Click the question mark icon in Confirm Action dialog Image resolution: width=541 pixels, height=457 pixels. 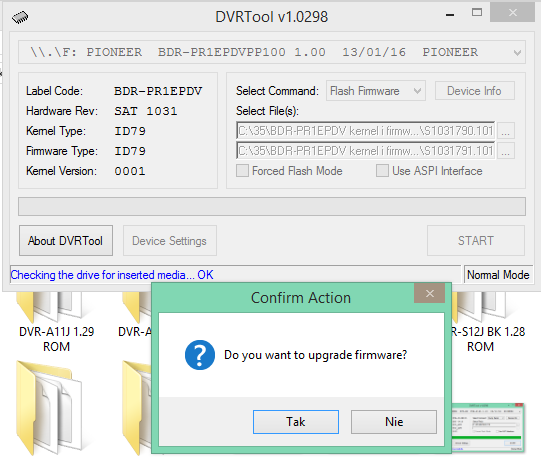tap(200, 355)
